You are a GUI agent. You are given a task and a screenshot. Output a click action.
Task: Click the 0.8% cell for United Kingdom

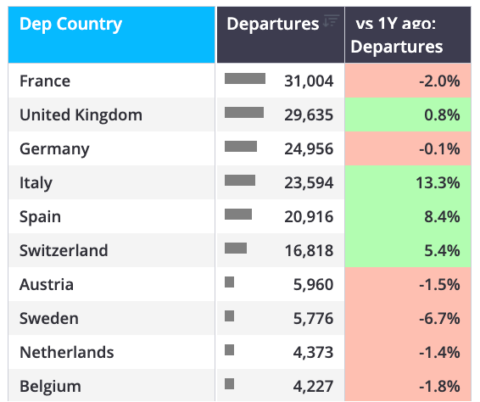point(408,115)
